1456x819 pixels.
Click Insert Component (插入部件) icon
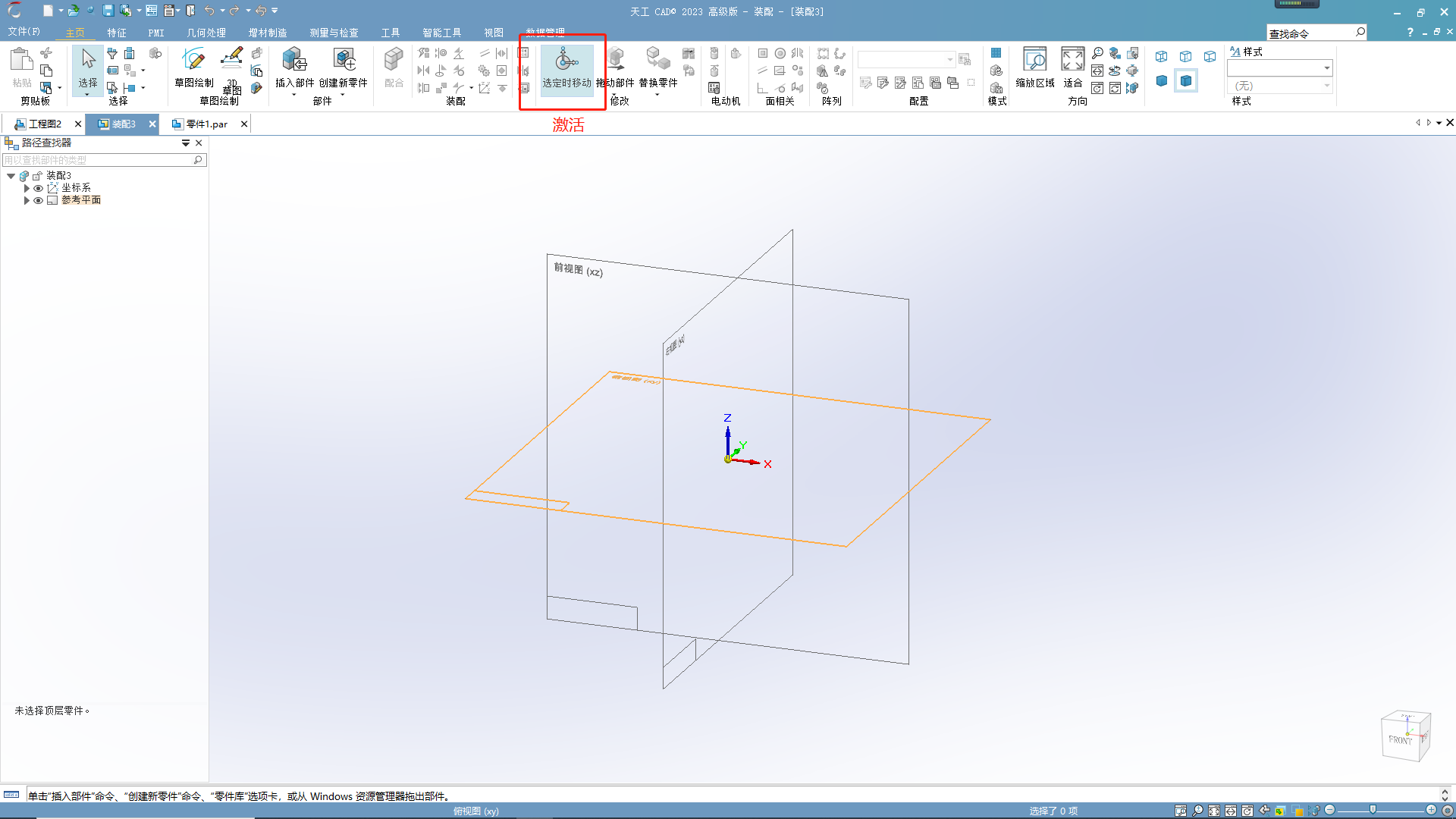click(x=294, y=59)
